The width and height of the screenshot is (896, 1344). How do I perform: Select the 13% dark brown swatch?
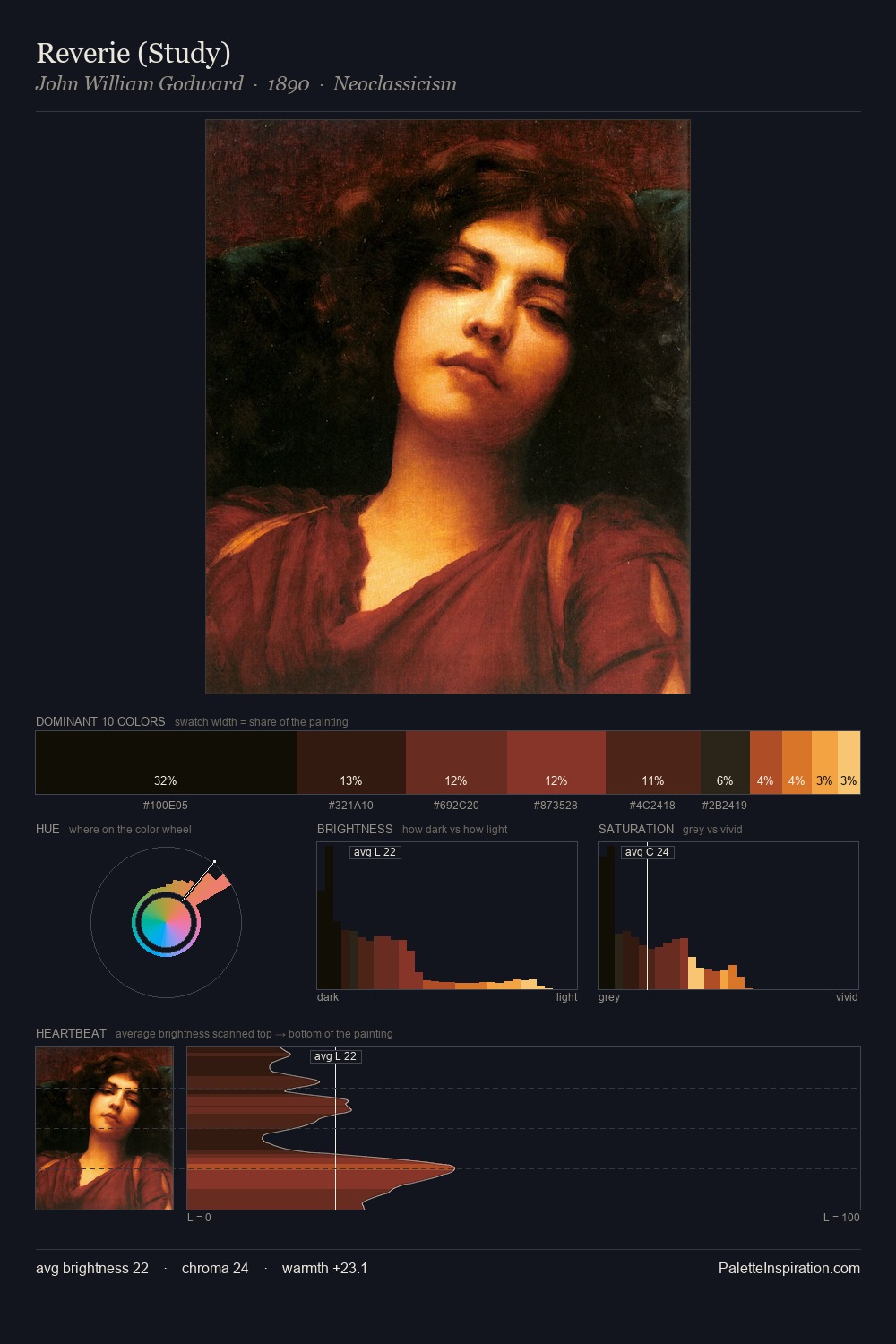point(351,762)
